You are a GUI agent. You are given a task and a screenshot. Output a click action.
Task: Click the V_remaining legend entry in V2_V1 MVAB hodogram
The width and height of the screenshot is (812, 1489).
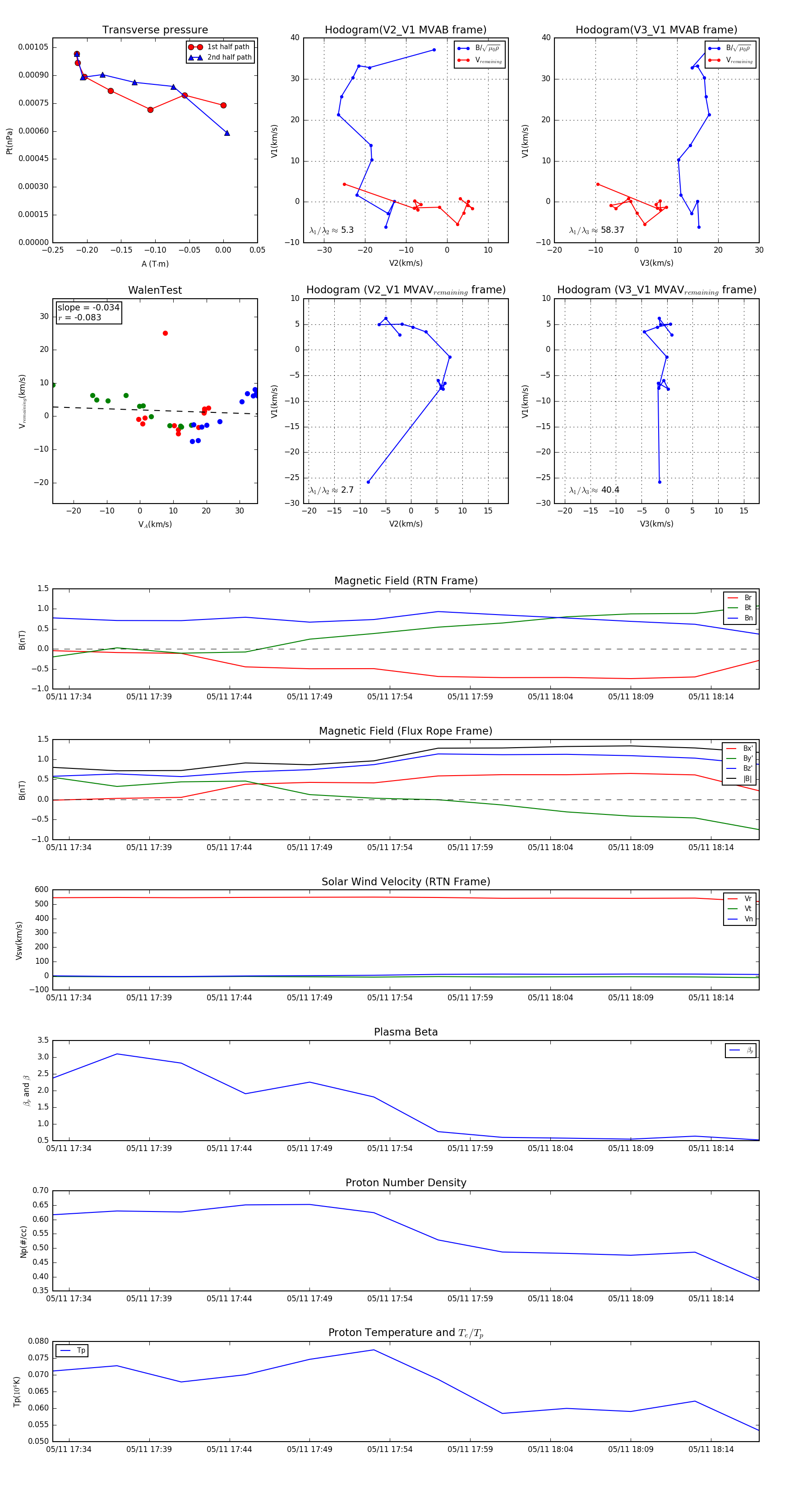click(x=480, y=60)
